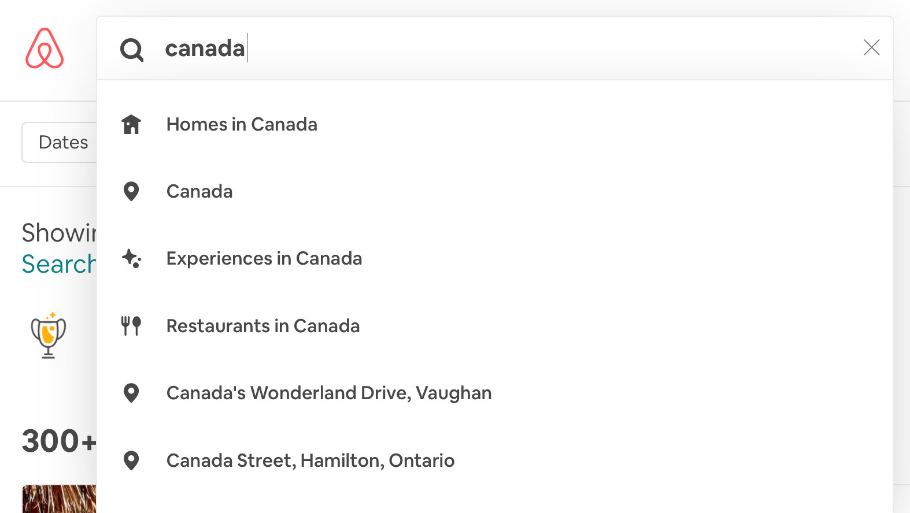Image resolution: width=910 pixels, height=513 pixels.
Task: Click the pin icon beside Canada's Wonderland Drive
Action: click(x=131, y=393)
